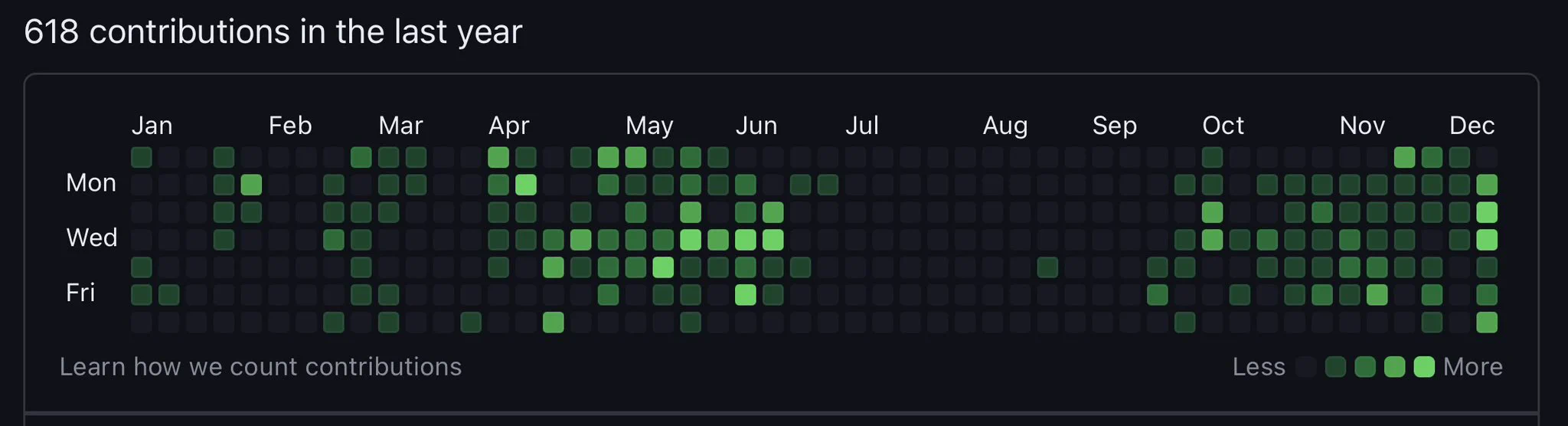Click the brightest legend swatch next to More
The height and width of the screenshot is (426, 1568).
[x=1424, y=367]
